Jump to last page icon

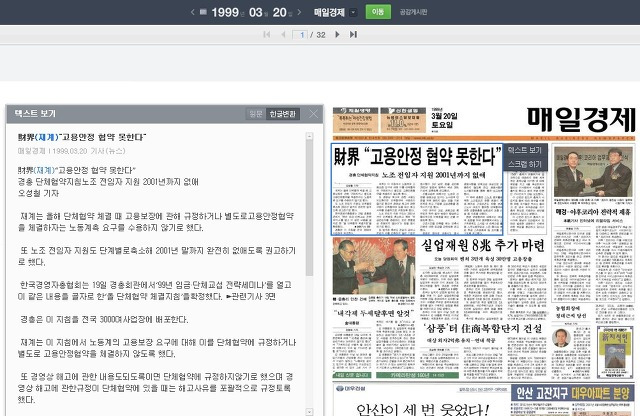353,35
